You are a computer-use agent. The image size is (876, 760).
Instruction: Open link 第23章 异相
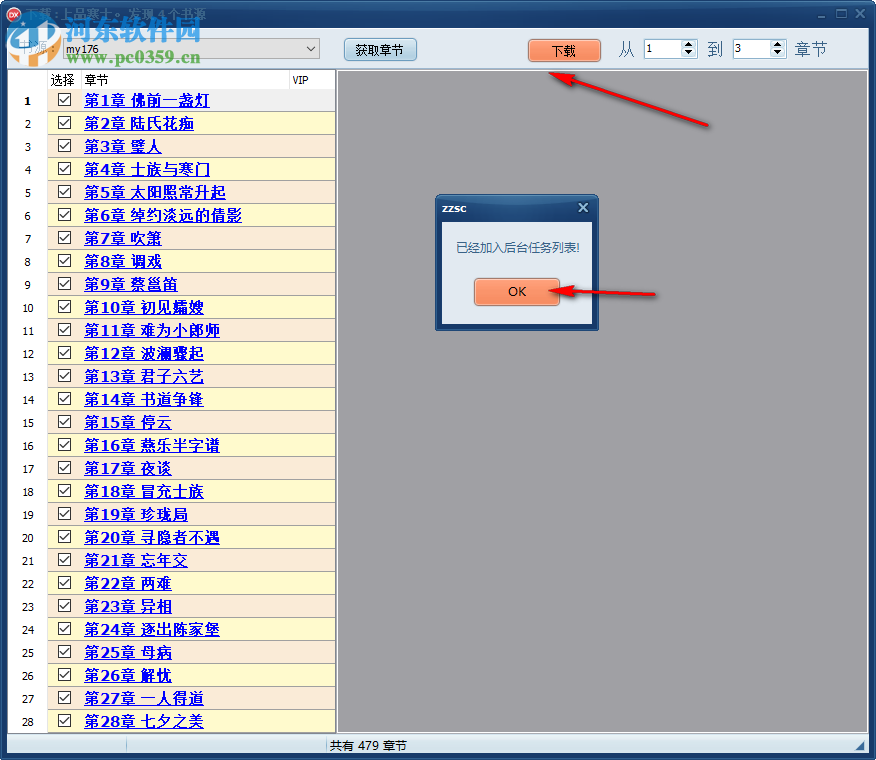(x=128, y=607)
